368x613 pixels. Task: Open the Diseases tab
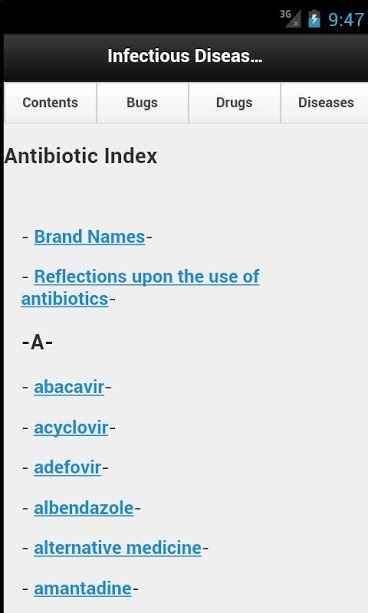pyautogui.click(x=325, y=103)
